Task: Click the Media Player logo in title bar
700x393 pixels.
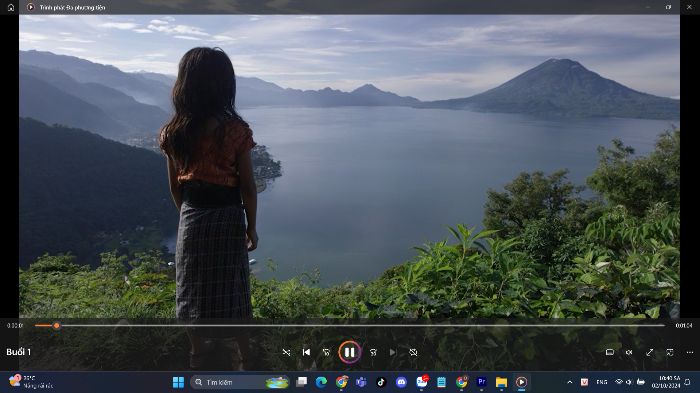Action: coord(30,7)
